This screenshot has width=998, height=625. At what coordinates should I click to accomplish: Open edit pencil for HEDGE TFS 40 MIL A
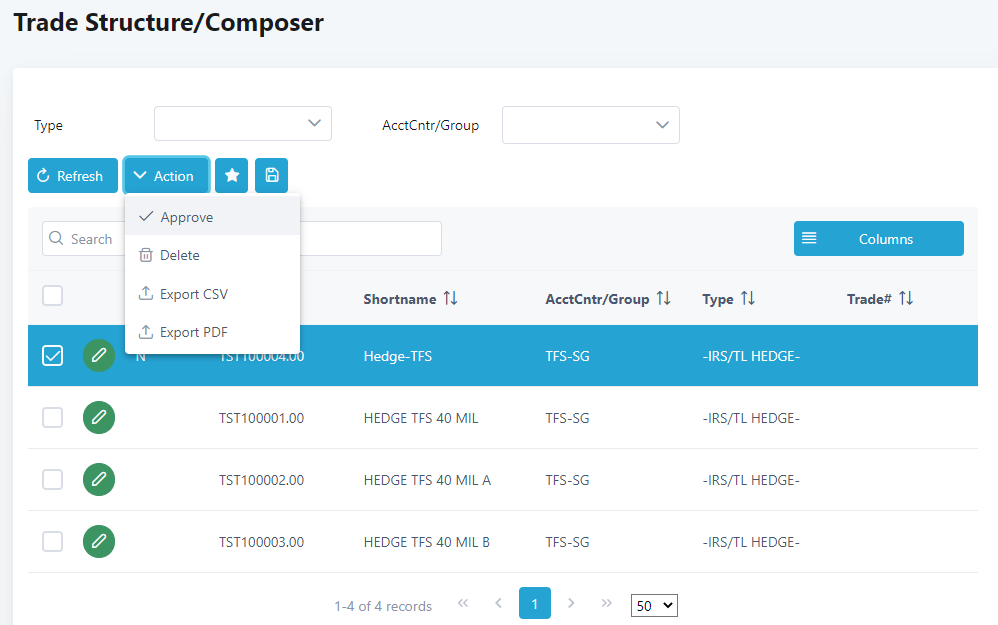click(99, 480)
